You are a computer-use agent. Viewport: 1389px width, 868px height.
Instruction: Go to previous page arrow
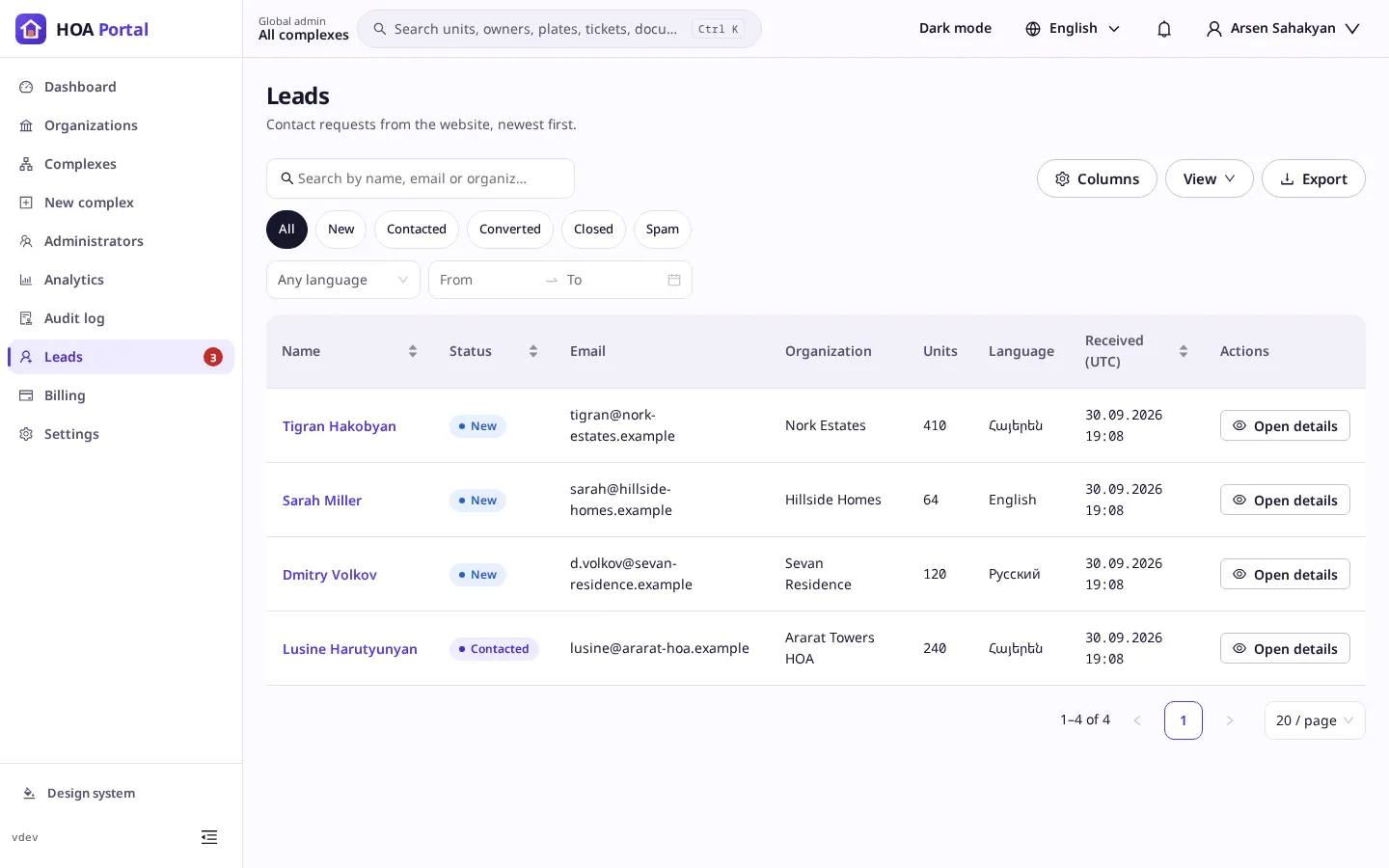[1137, 720]
